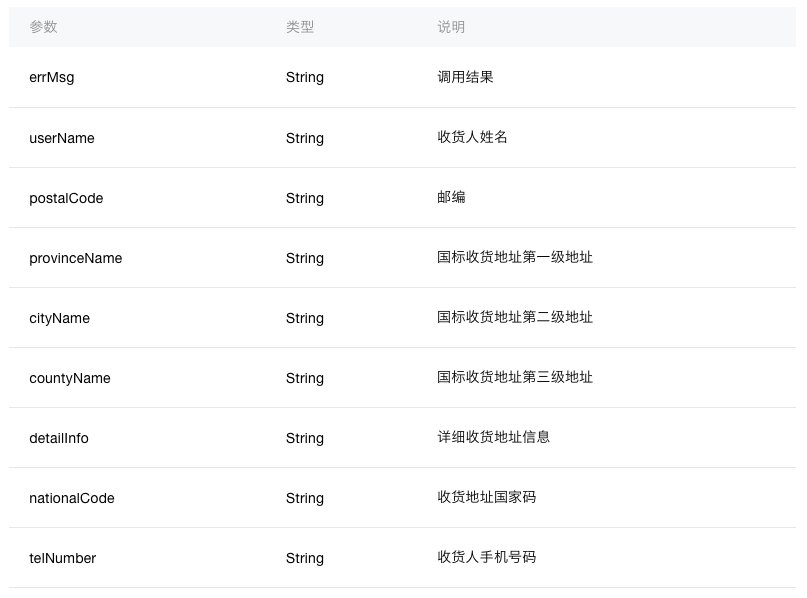The width and height of the screenshot is (807, 598).
Task: Click the String type in errMsg row
Action: click(x=305, y=77)
